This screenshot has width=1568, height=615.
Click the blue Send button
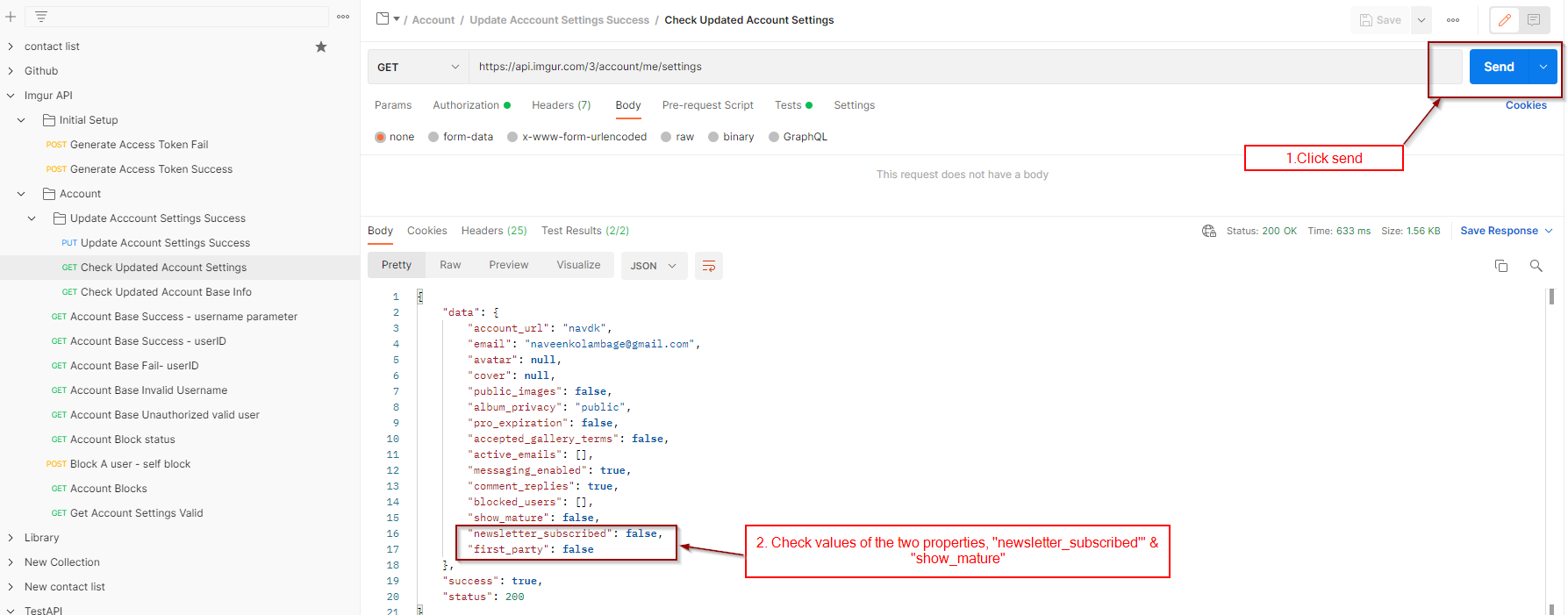coord(1499,67)
